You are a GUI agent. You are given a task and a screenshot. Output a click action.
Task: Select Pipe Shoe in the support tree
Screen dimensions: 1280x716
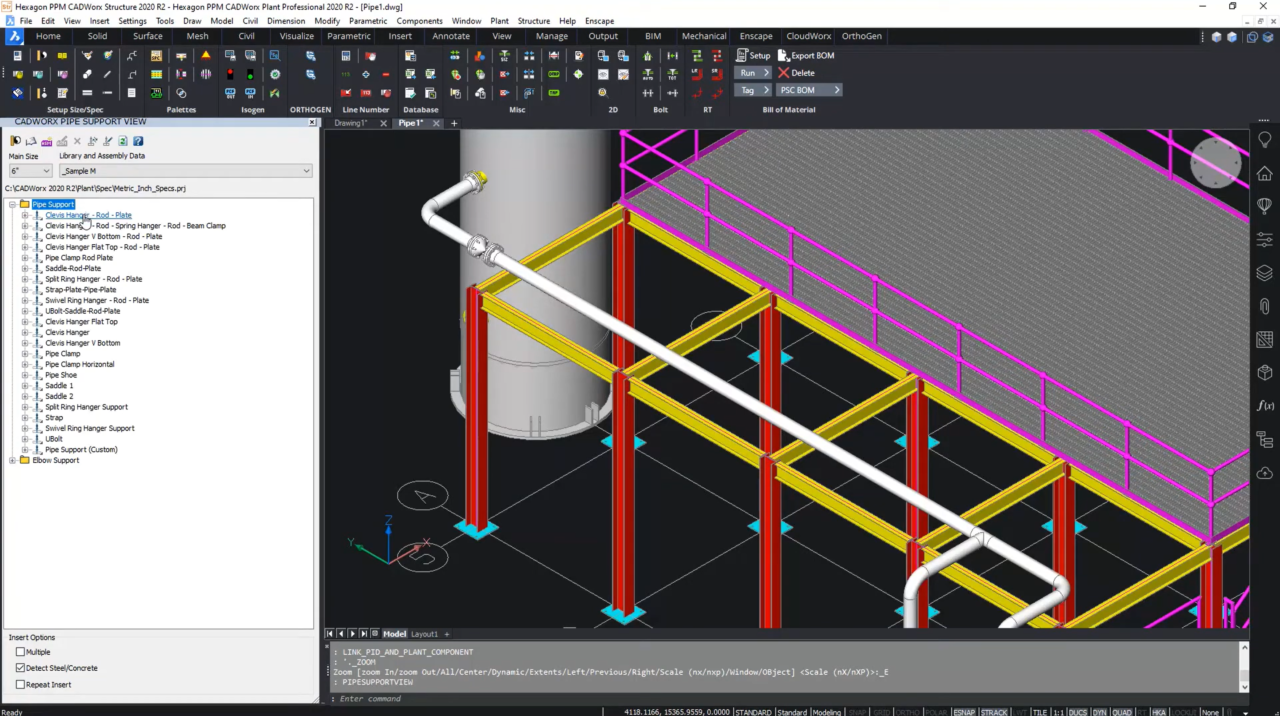[x=61, y=375]
